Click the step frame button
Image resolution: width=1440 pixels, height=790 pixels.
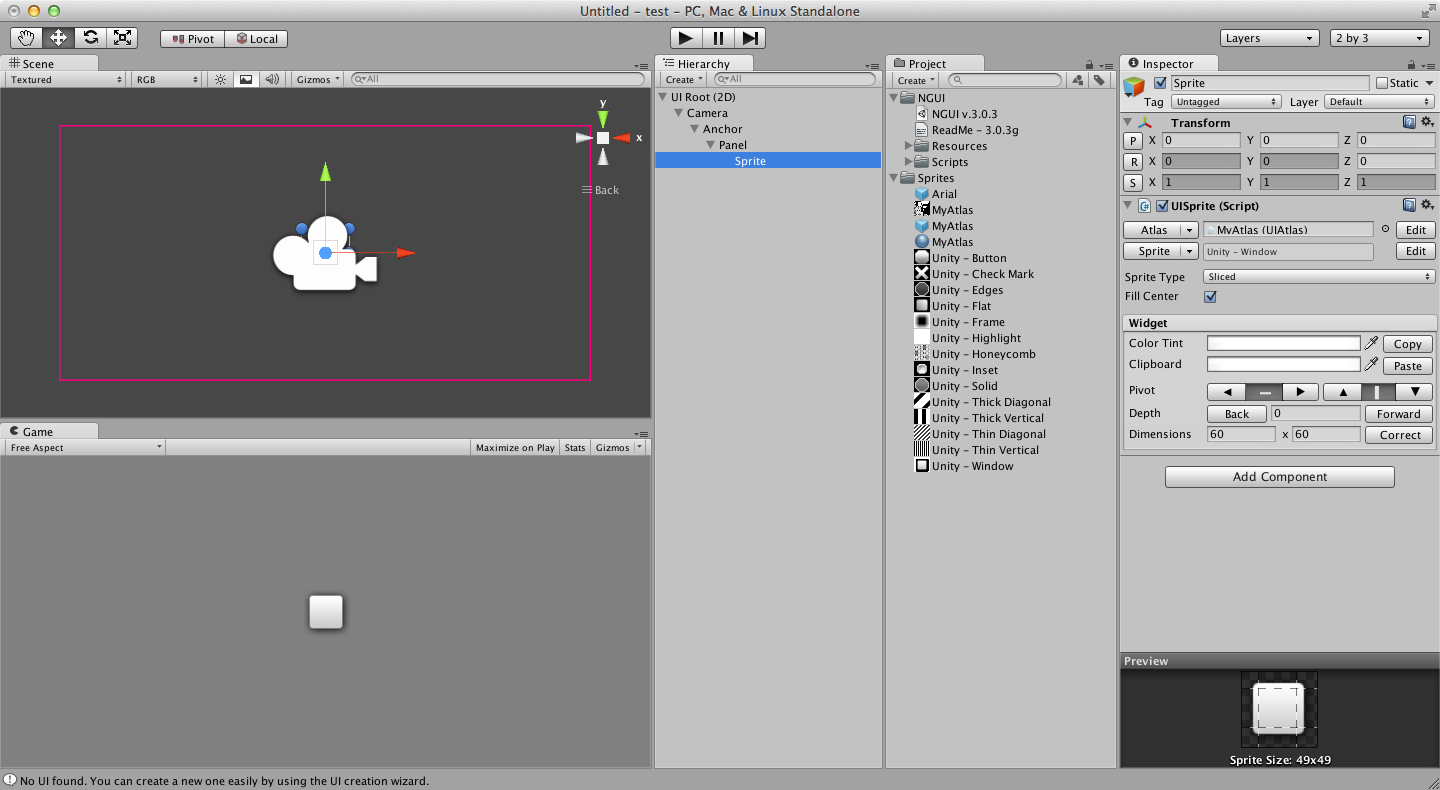click(x=751, y=37)
